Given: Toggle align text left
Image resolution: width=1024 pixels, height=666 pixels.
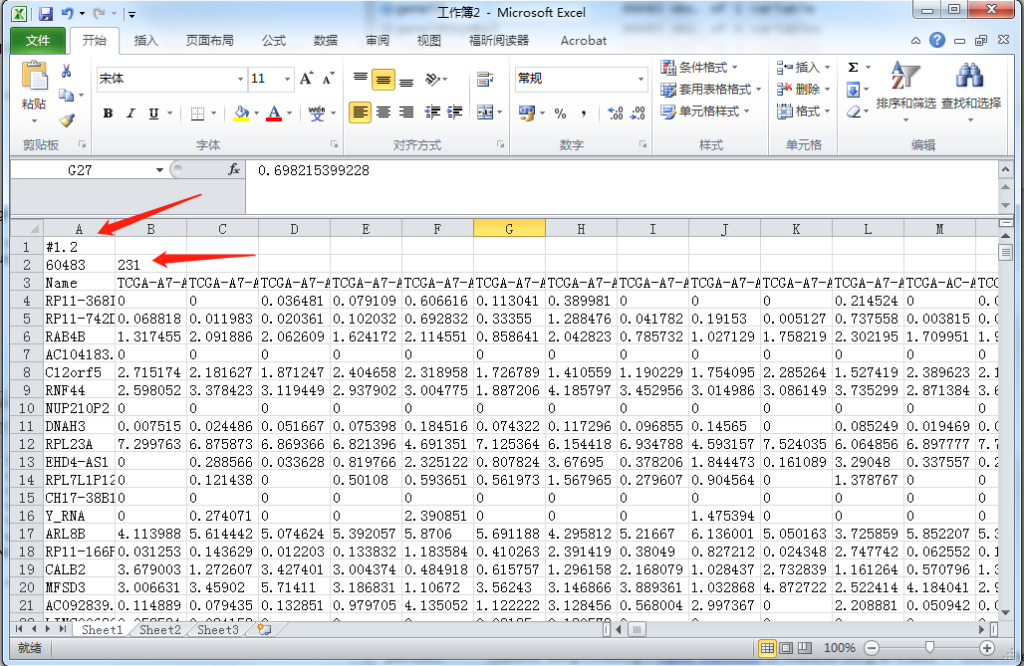Looking at the screenshot, I should 360,112.
